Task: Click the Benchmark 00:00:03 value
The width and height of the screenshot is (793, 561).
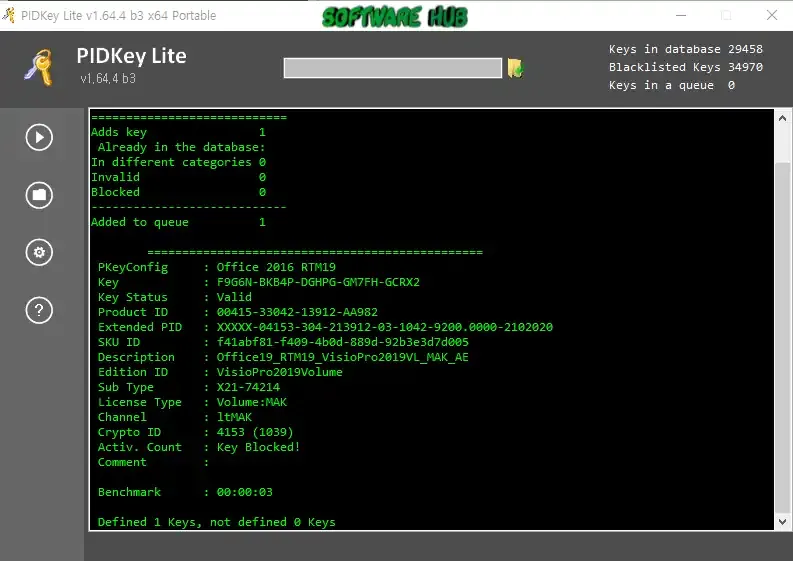Action: click(x=244, y=492)
